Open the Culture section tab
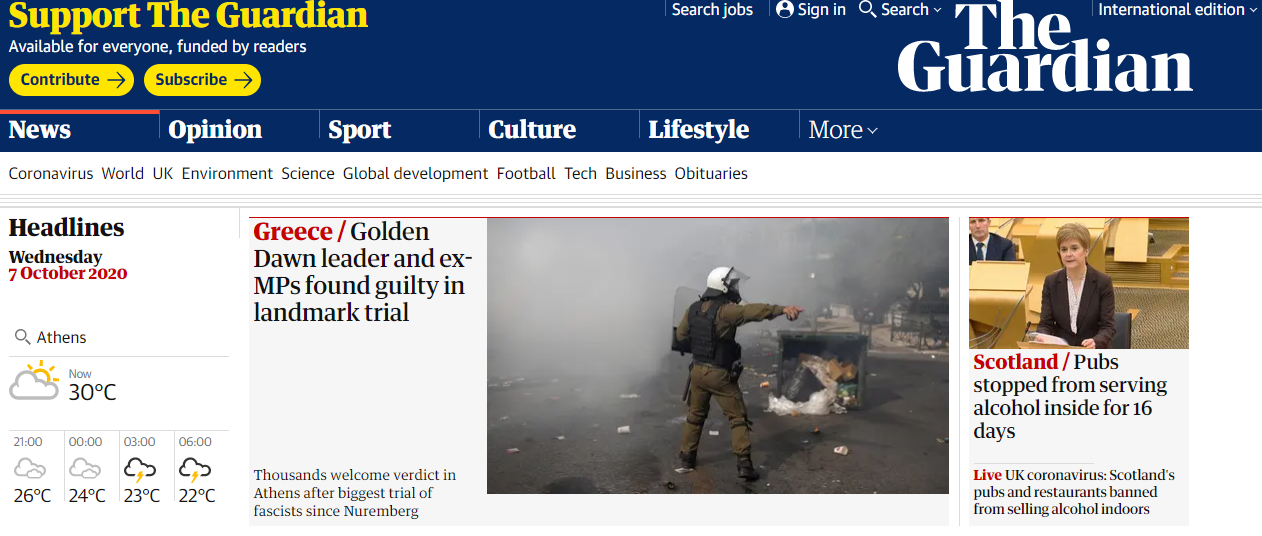The image size is (1262, 536). (532, 130)
